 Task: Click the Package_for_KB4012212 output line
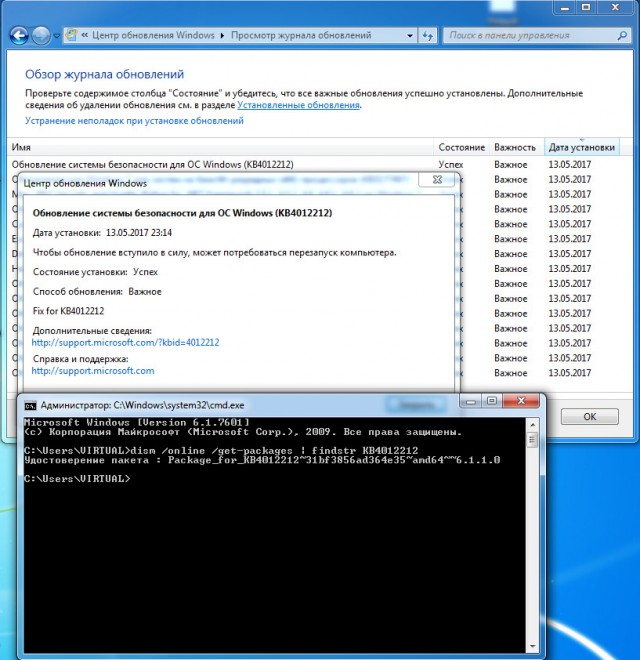pyautogui.click(x=262, y=460)
